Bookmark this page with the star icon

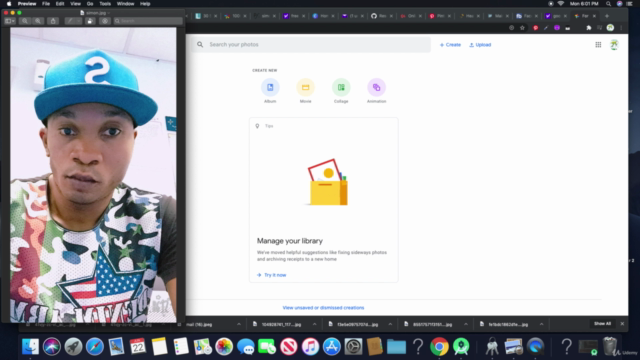[x=522, y=28]
